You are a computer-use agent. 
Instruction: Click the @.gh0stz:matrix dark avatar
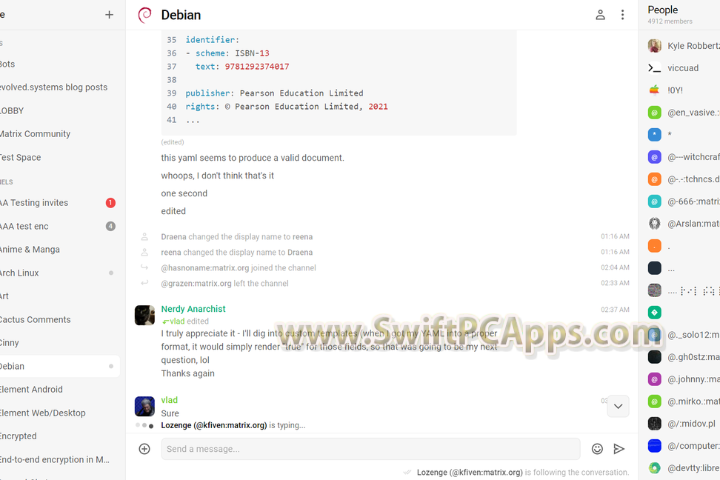pos(654,357)
